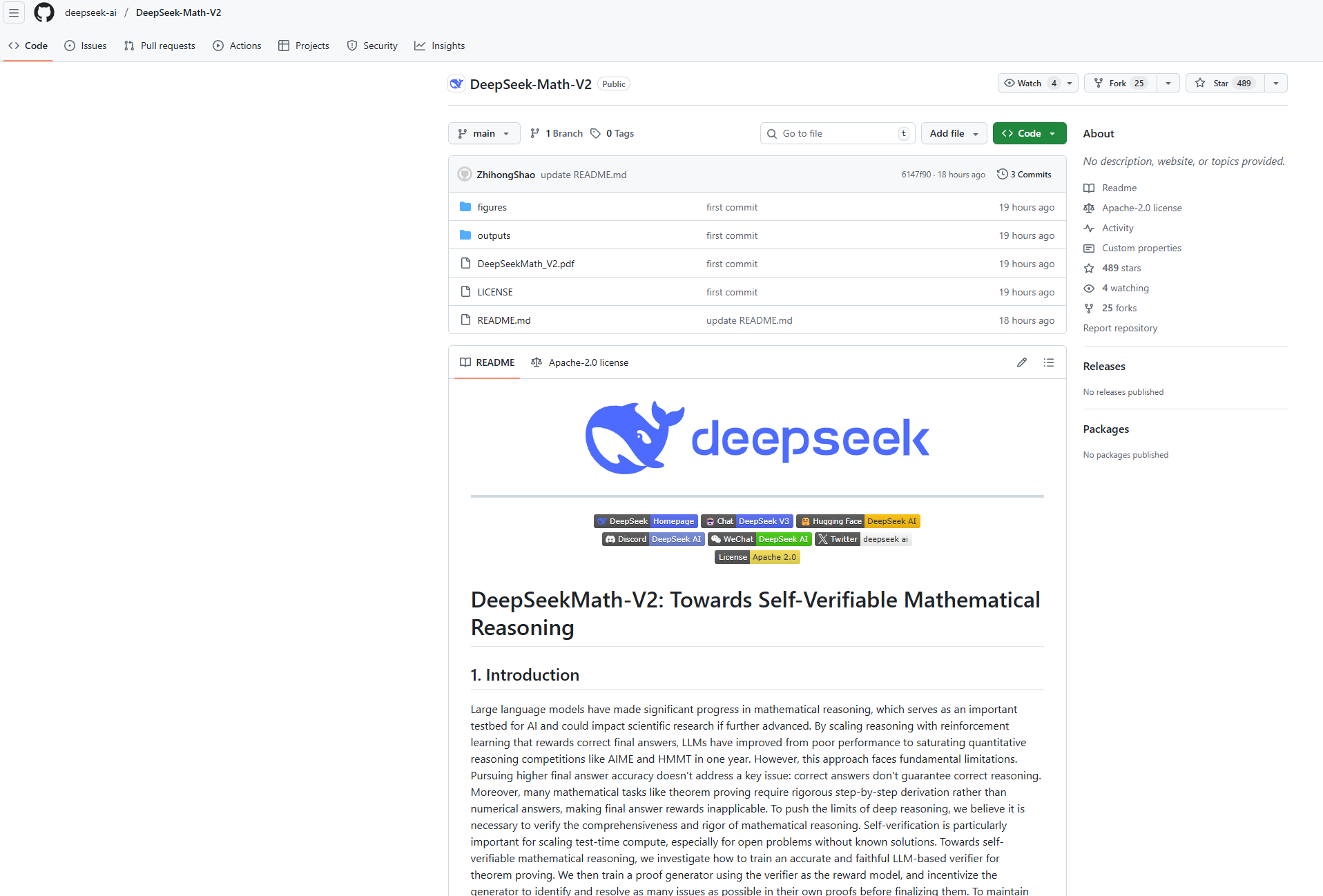Open the Projects tab
The image size is (1323, 896).
[304, 46]
